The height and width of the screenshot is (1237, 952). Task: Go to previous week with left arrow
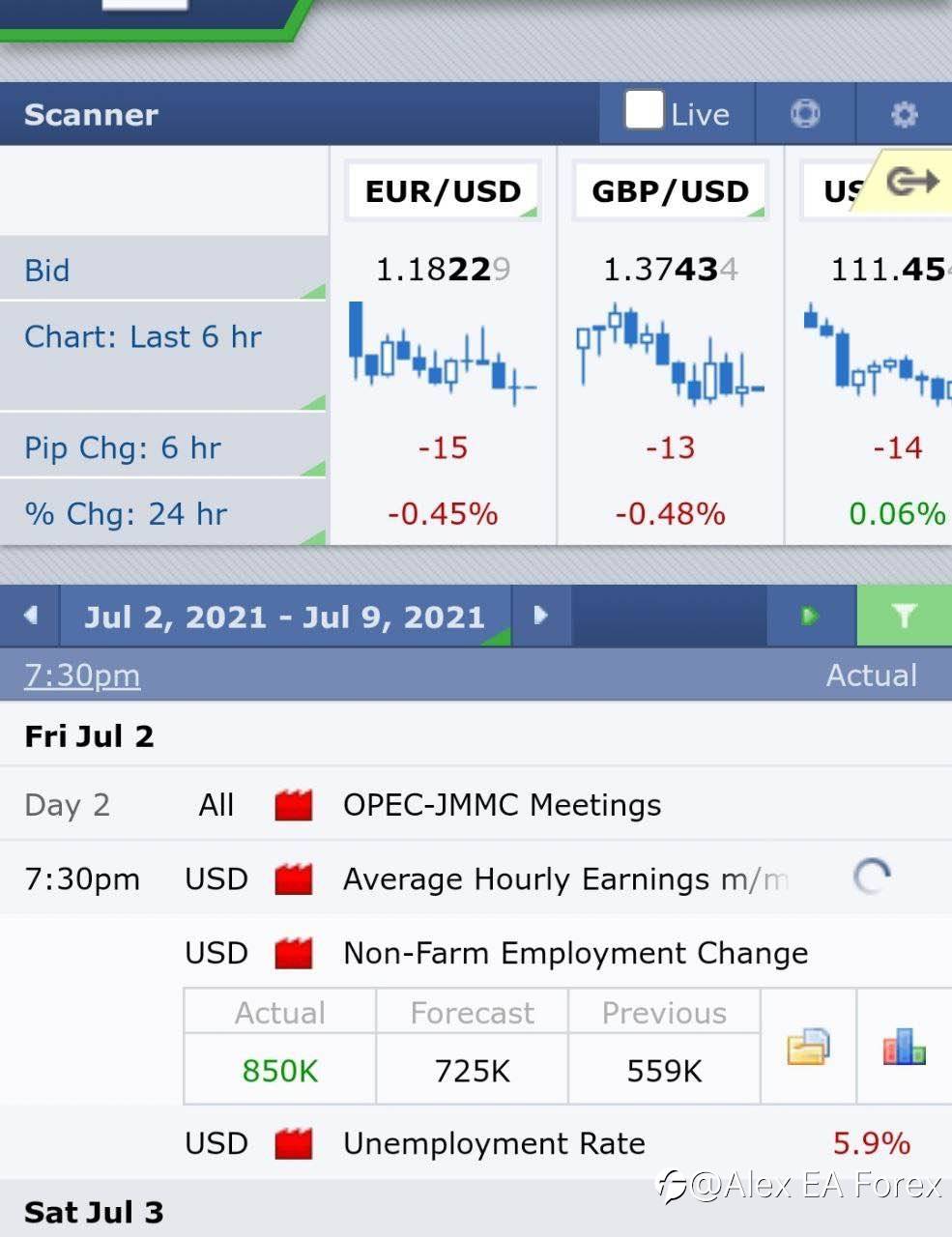(x=31, y=616)
